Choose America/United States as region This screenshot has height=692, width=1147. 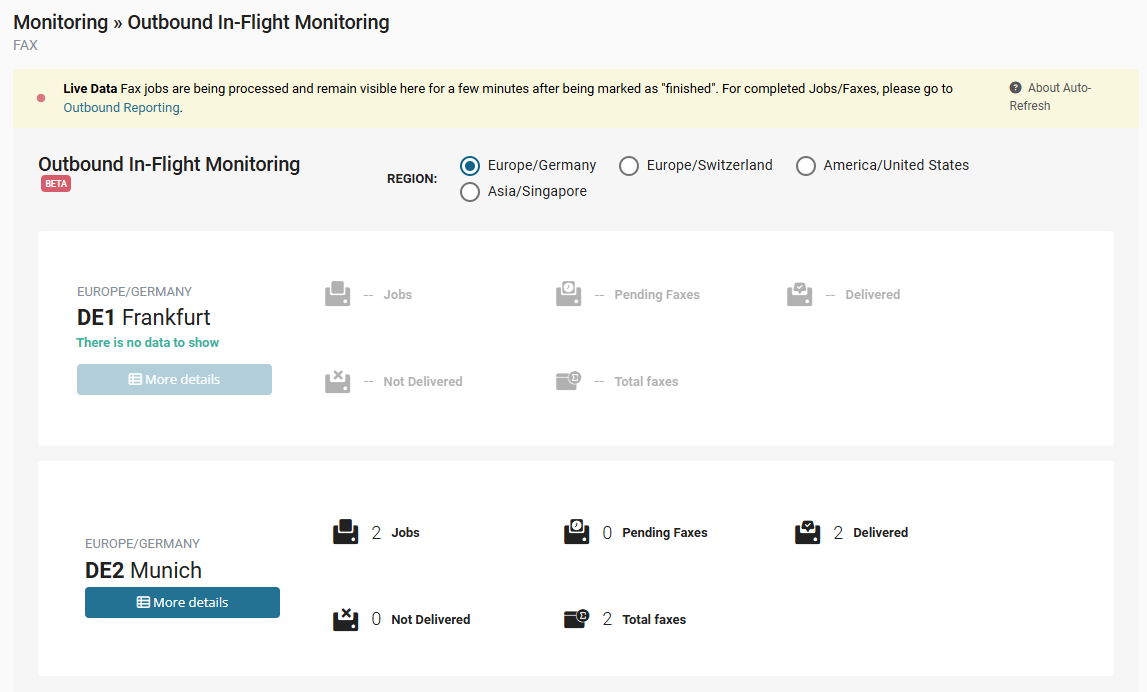coord(806,166)
